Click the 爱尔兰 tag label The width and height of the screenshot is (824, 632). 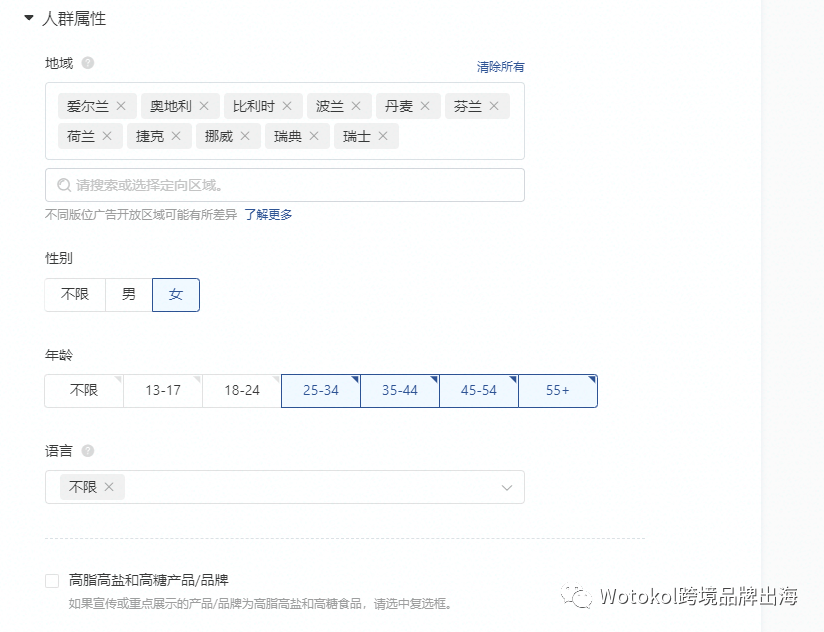click(x=87, y=106)
